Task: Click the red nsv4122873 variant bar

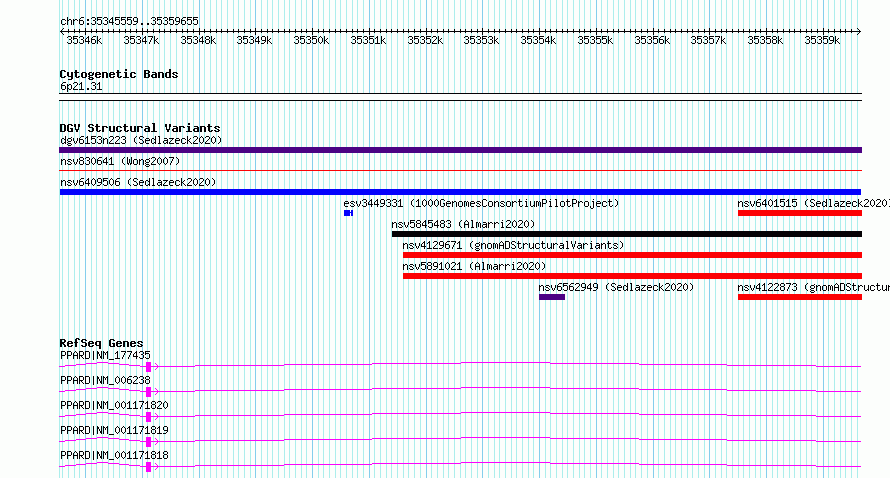Action: (x=800, y=297)
